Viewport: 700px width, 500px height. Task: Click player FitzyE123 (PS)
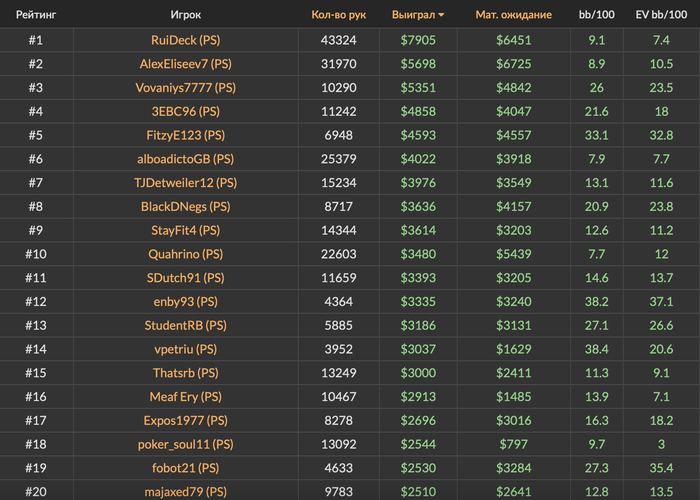point(185,135)
